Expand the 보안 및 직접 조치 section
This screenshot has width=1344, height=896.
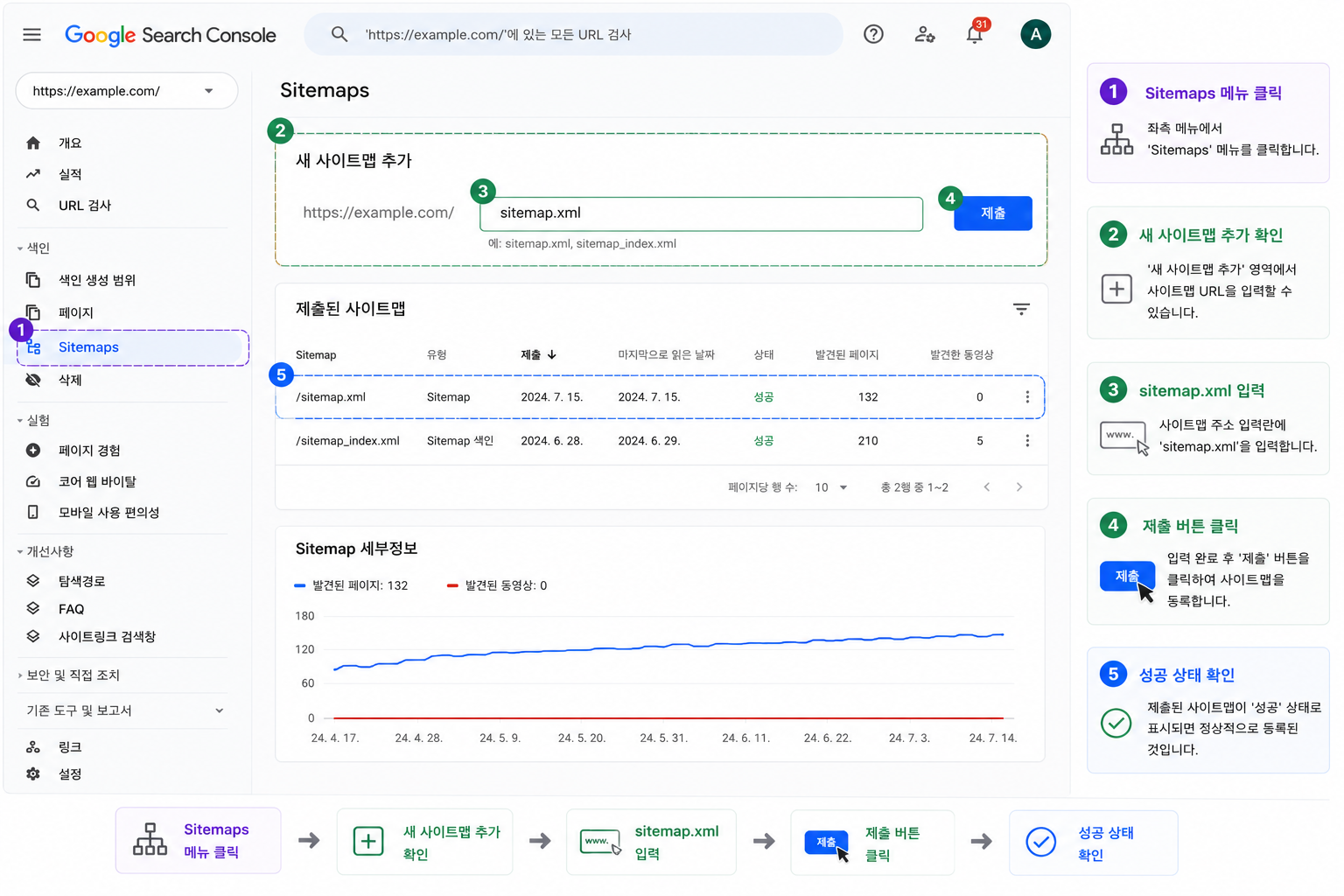[68, 675]
